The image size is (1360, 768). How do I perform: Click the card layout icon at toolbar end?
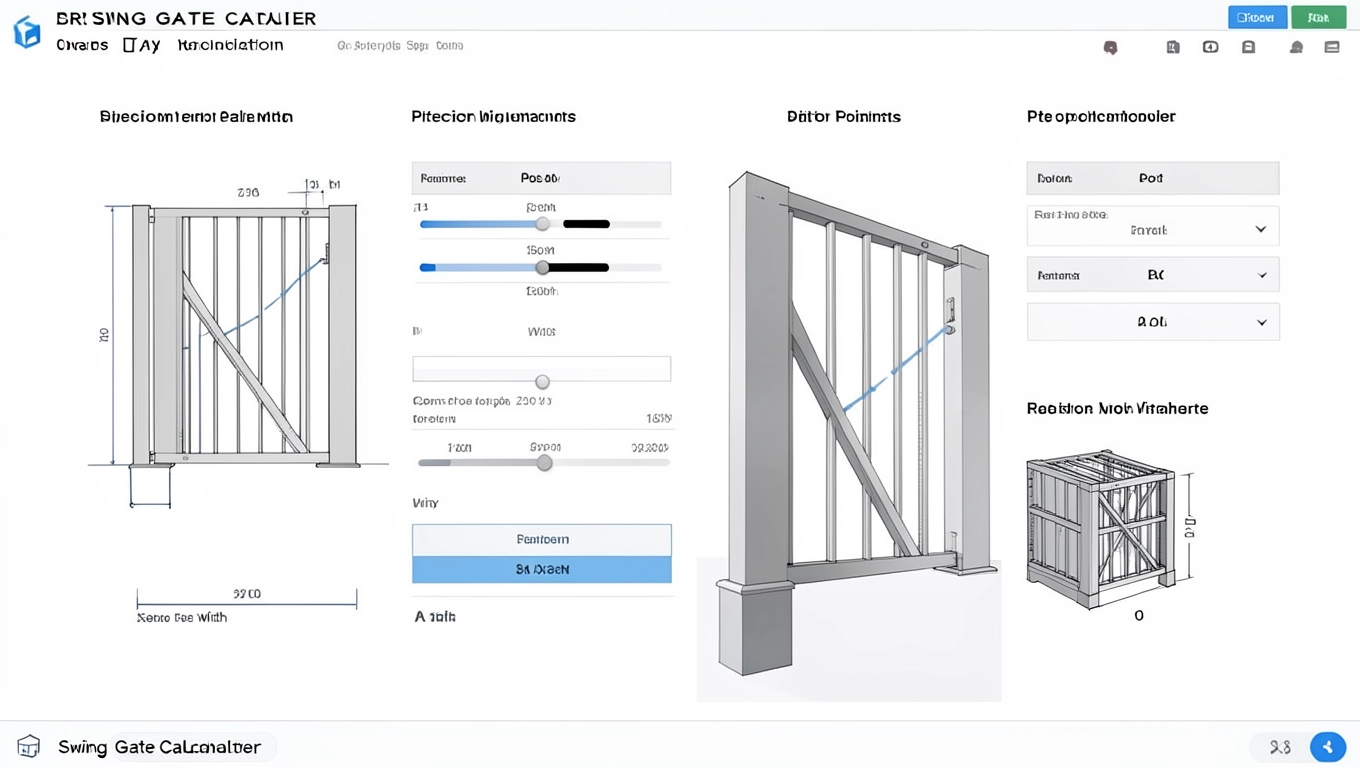1332,47
